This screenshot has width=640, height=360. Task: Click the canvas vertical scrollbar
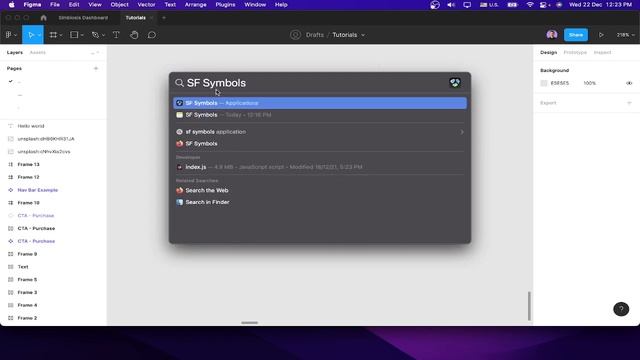pos(529,306)
